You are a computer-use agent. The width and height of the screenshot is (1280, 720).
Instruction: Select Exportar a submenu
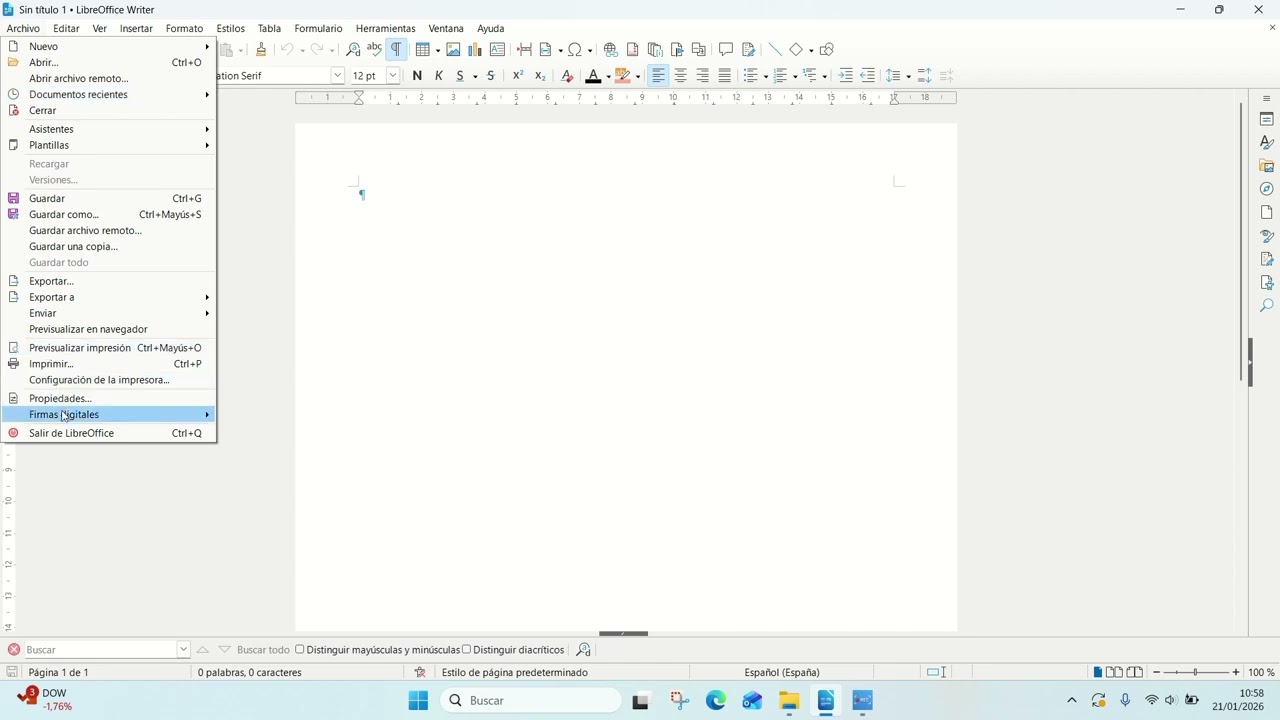tap(108, 297)
